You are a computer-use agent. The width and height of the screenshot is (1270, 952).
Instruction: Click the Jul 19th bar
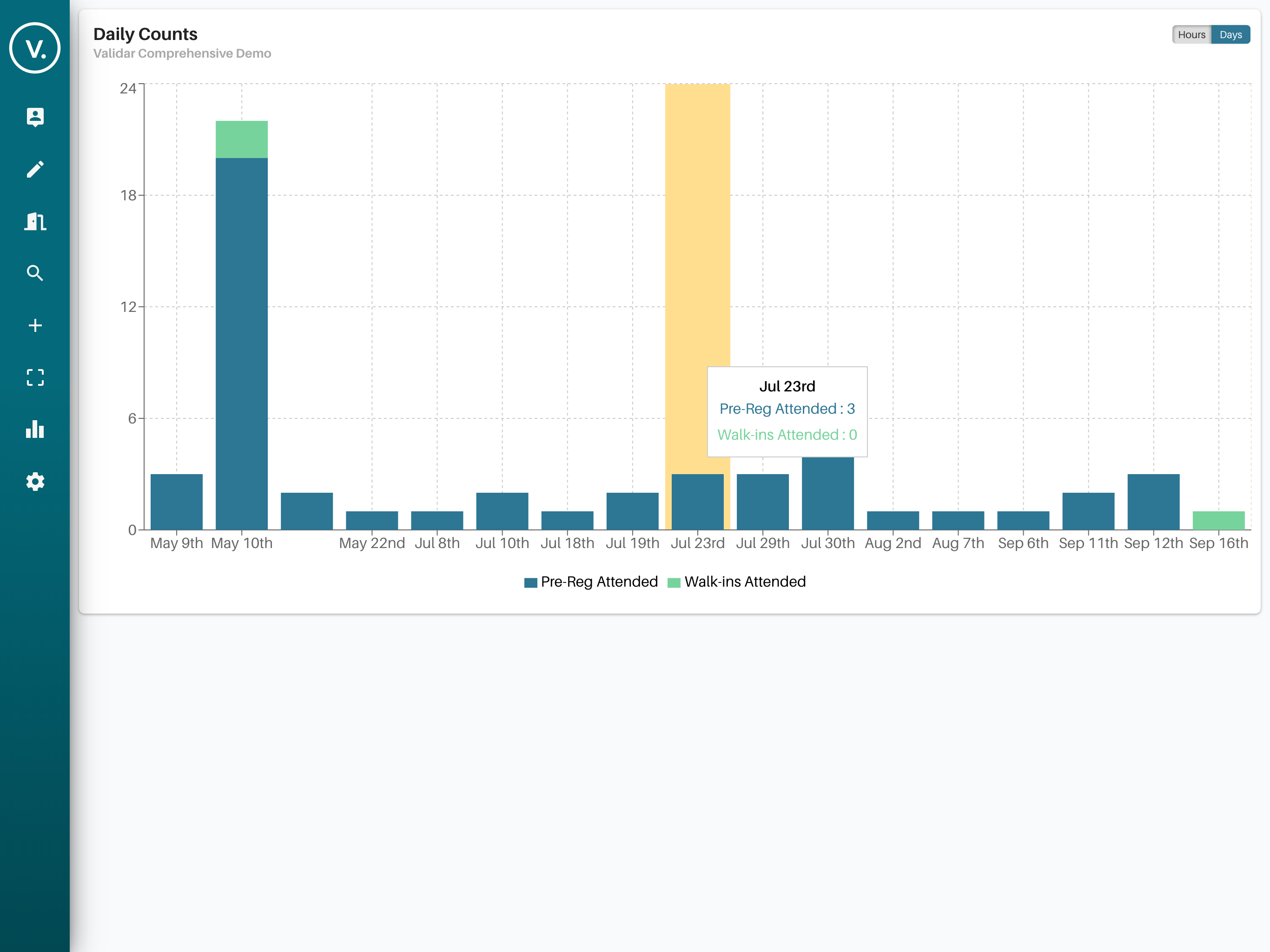632,511
